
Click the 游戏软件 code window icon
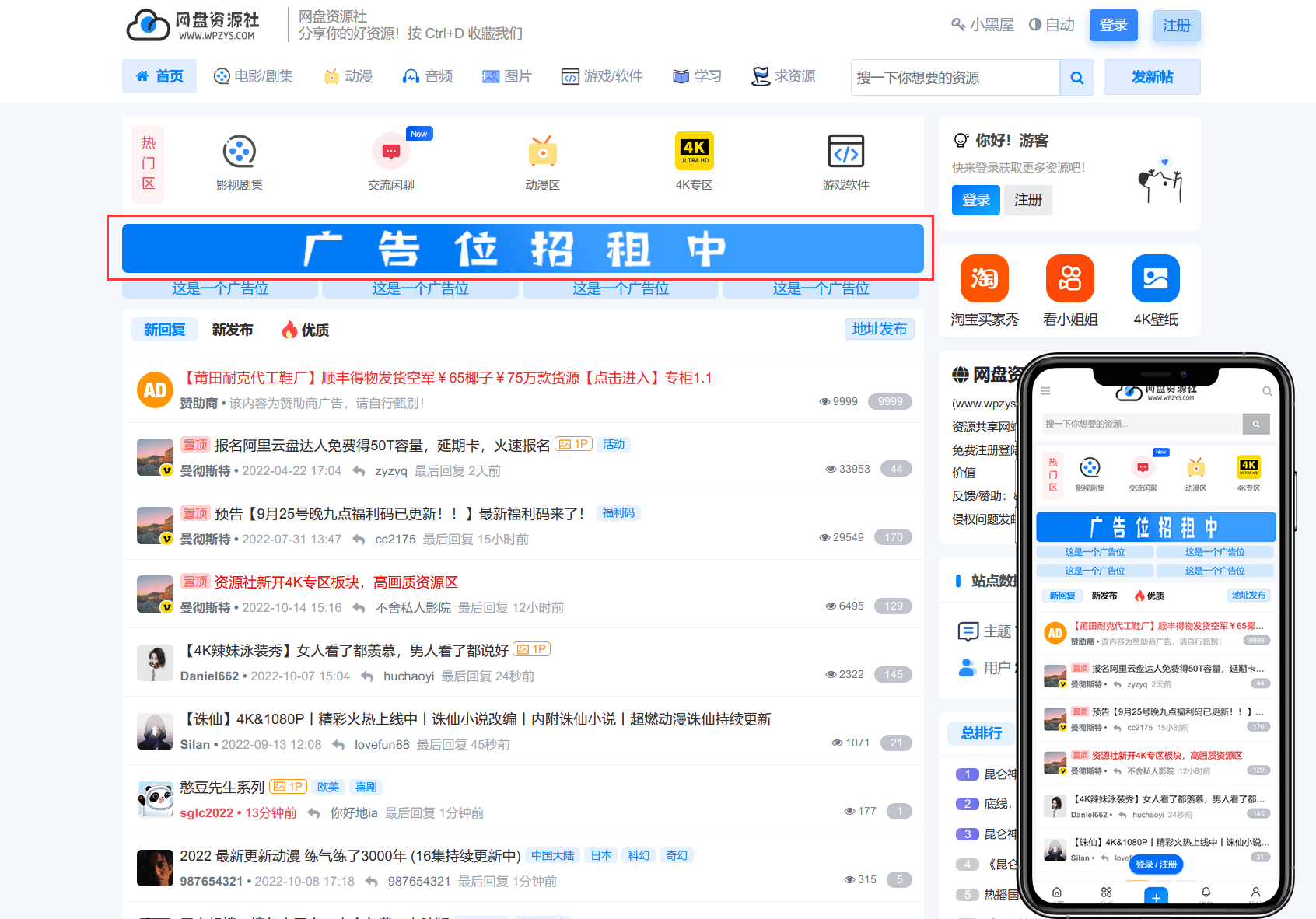click(x=845, y=152)
